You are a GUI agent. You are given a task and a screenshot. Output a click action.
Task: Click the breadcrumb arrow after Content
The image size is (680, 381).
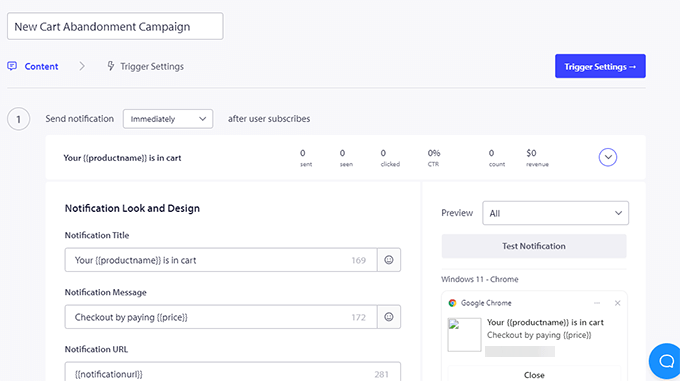tap(82, 66)
